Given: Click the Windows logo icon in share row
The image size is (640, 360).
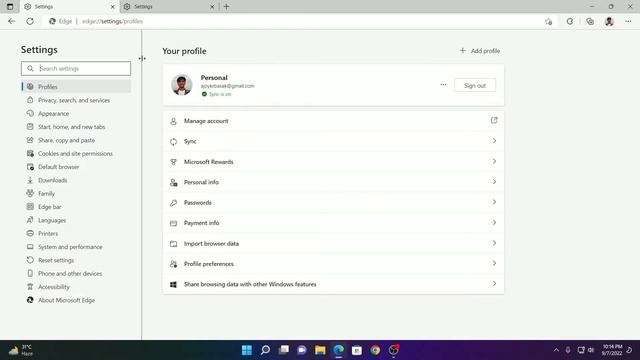Looking at the screenshot, I should [173, 284].
